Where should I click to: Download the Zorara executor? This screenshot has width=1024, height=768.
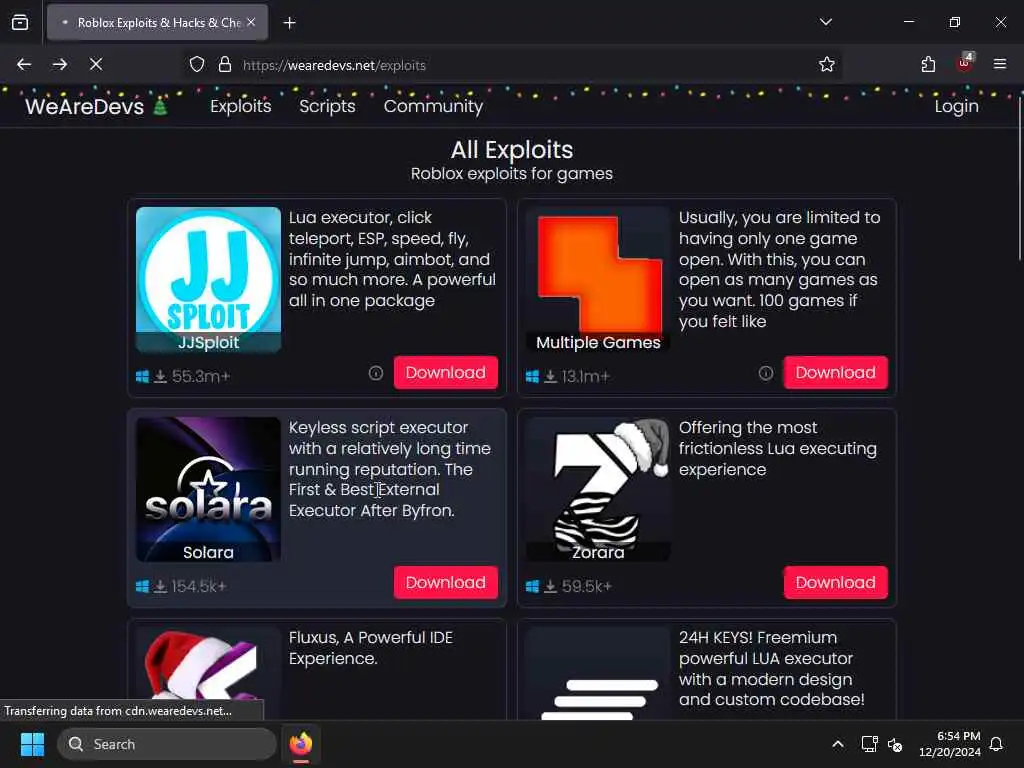pyautogui.click(x=835, y=583)
